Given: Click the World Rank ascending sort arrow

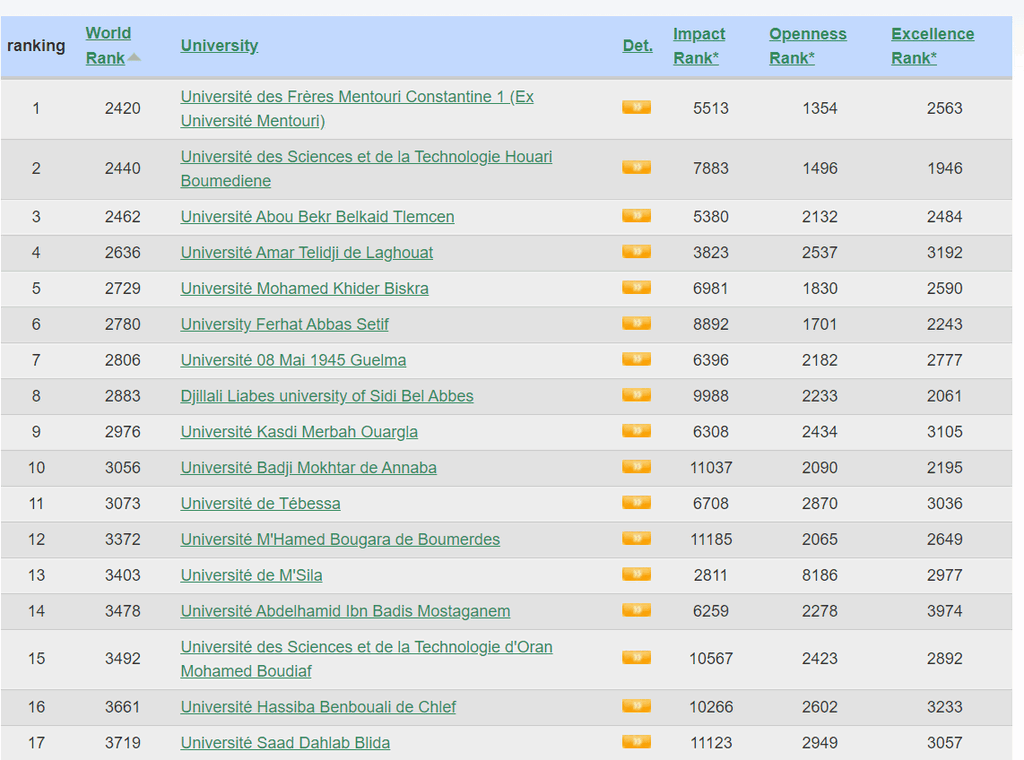Looking at the screenshot, I should [x=134, y=57].
